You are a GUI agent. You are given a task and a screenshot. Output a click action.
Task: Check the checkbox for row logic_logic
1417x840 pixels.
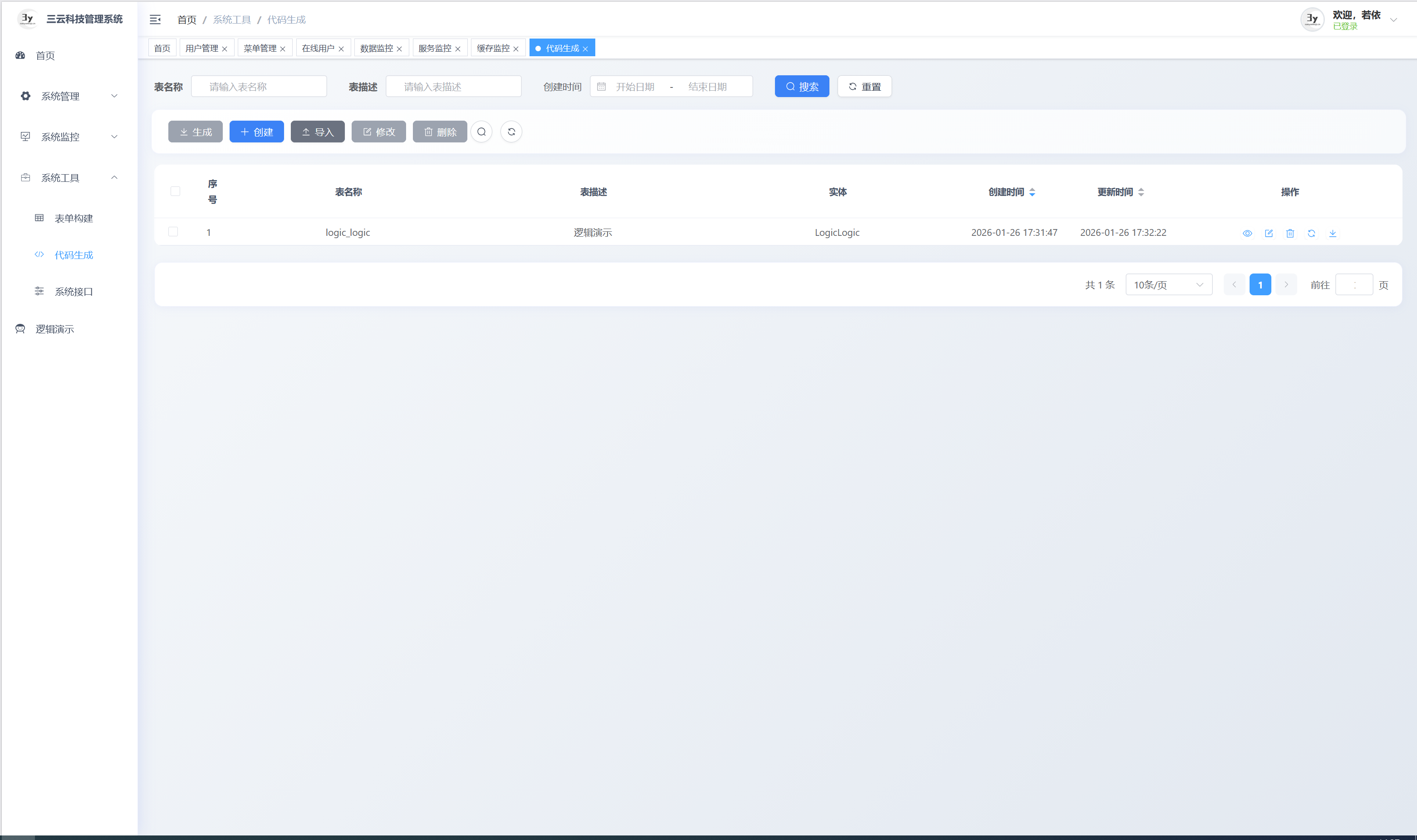tap(173, 231)
